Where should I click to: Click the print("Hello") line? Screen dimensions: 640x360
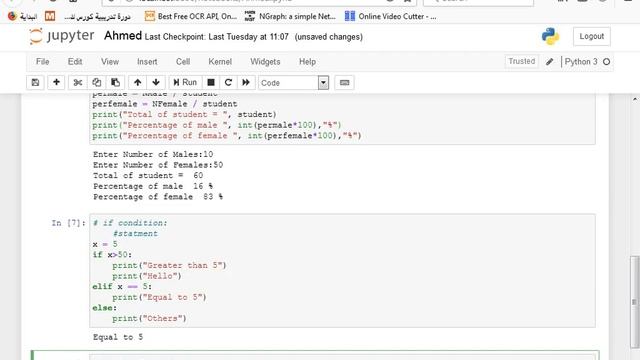coord(147,276)
